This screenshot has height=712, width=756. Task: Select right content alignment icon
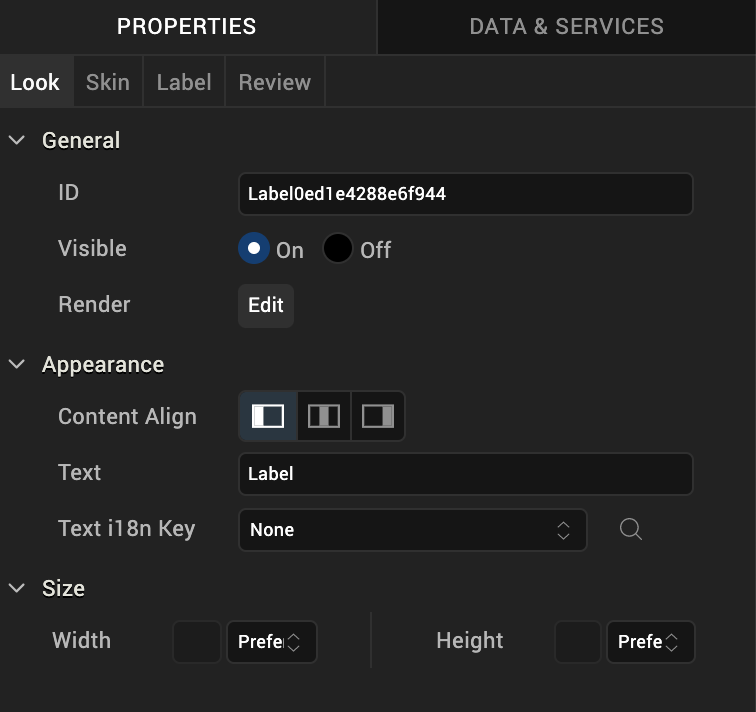tap(378, 416)
